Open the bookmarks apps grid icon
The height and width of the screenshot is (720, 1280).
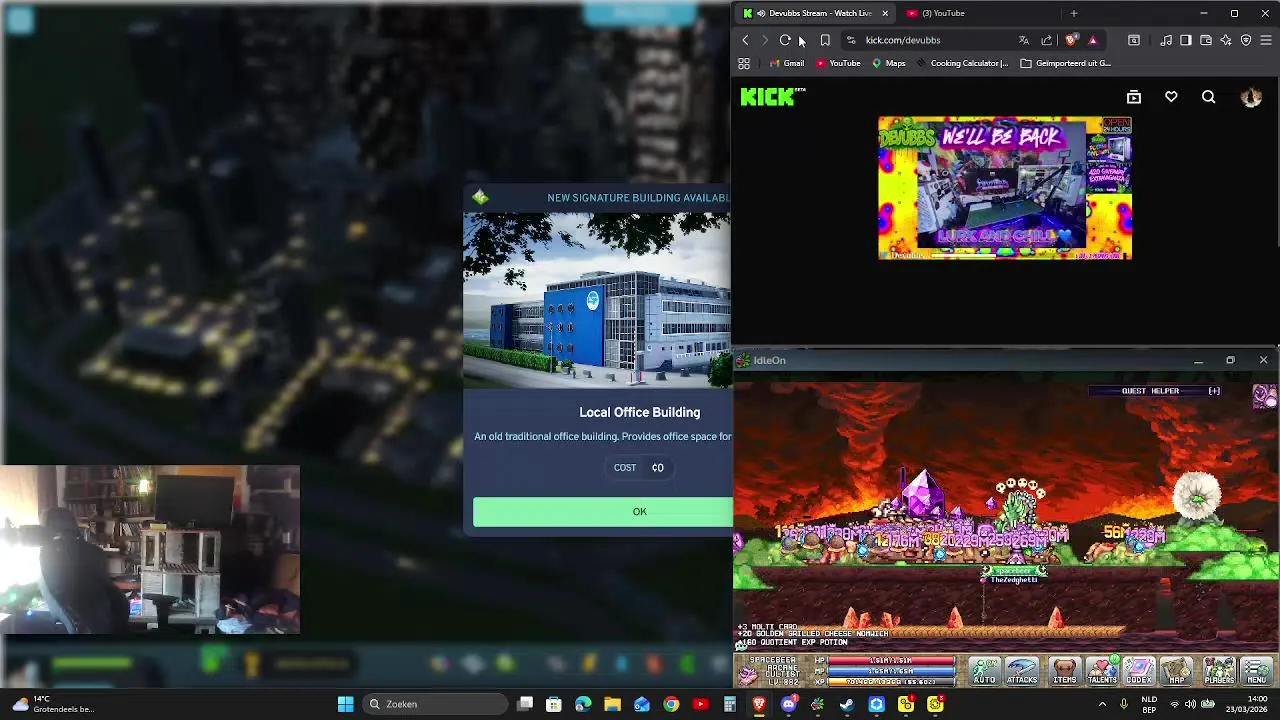[744, 63]
